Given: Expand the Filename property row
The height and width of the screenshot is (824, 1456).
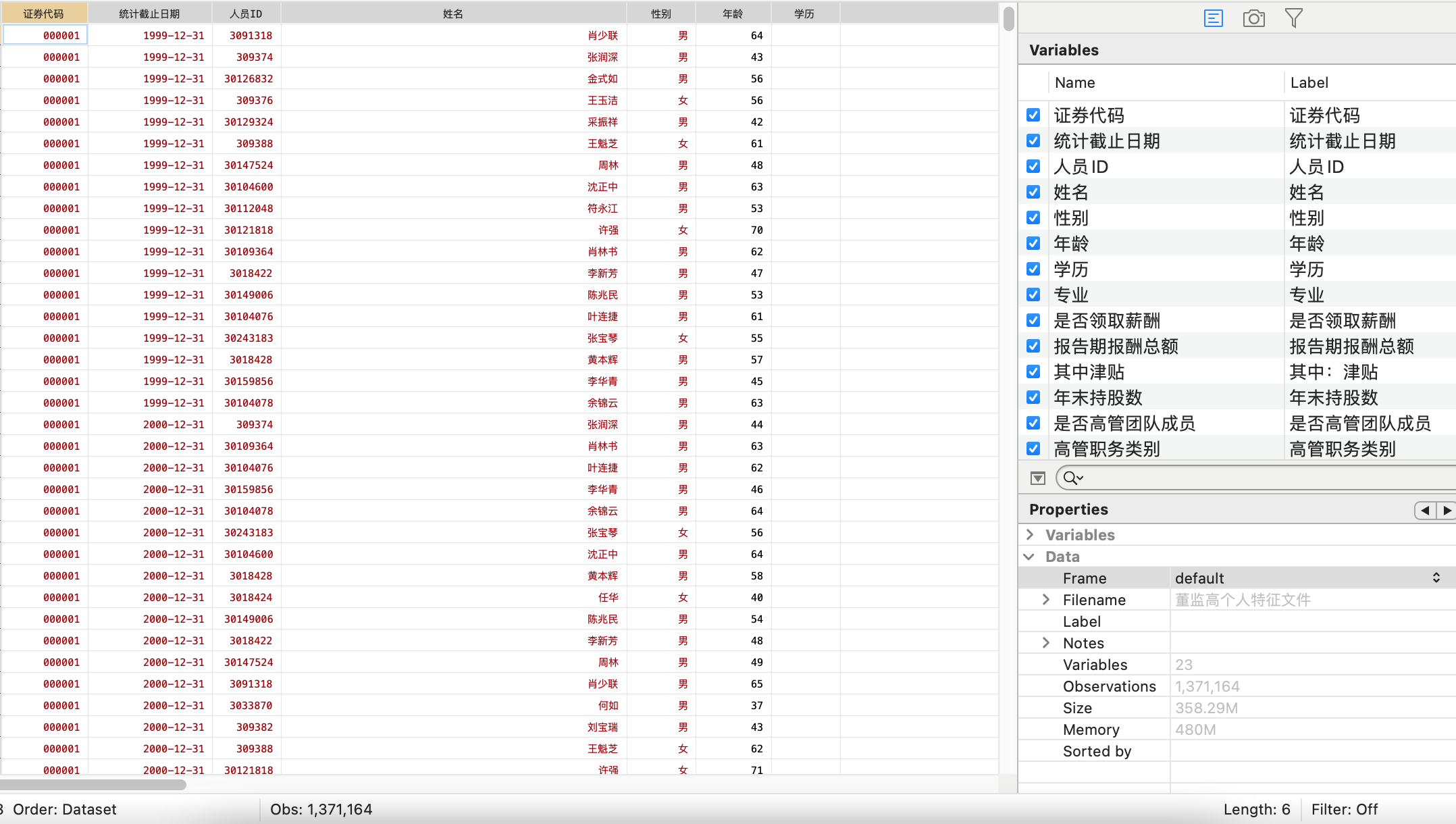Looking at the screenshot, I should (1046, 600).
